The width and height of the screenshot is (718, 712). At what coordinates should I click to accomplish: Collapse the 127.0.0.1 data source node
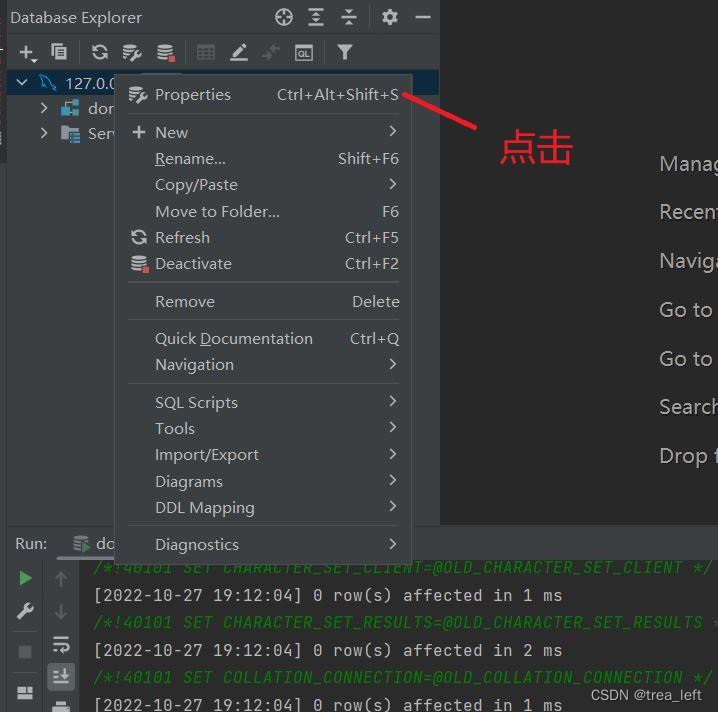(x=22, y=83)
